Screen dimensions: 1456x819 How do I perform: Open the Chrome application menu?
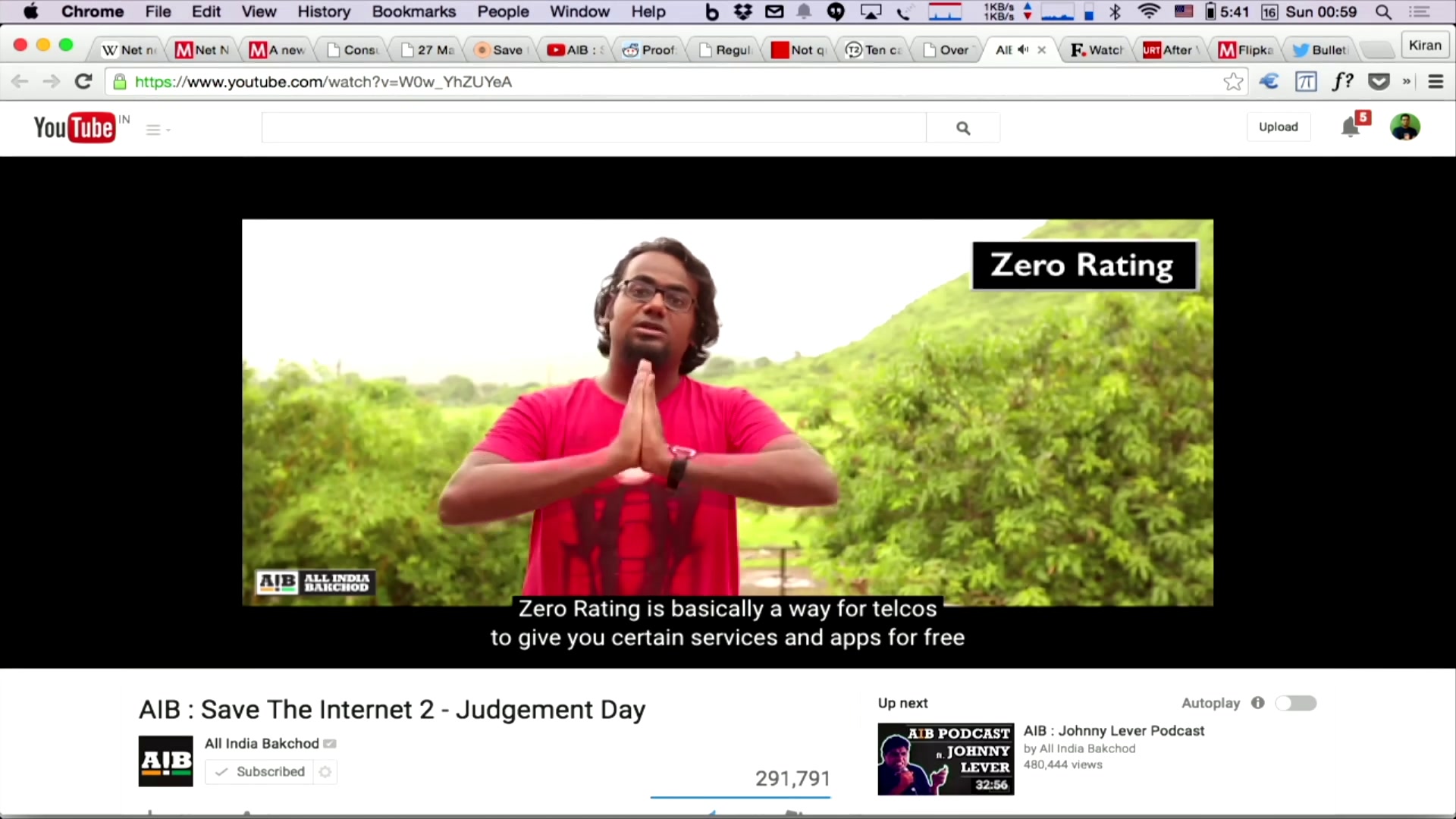pyautogui.click(x=93, y=11)
